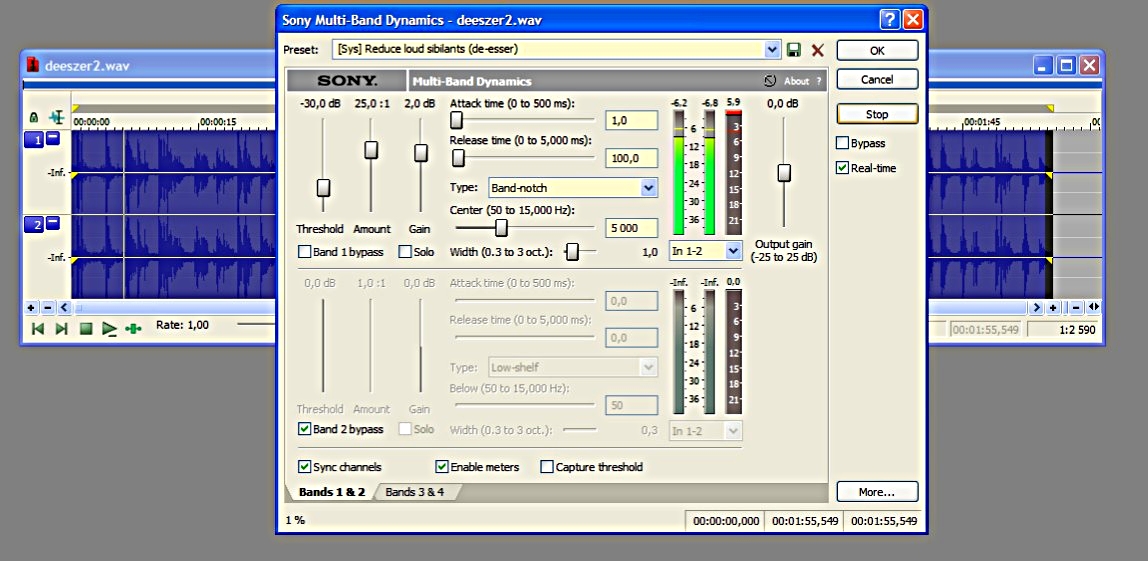Click the 00:00:15 ruler mark
The width and height of the screenshot is (1148, 561).
click(x=218, y=122)
